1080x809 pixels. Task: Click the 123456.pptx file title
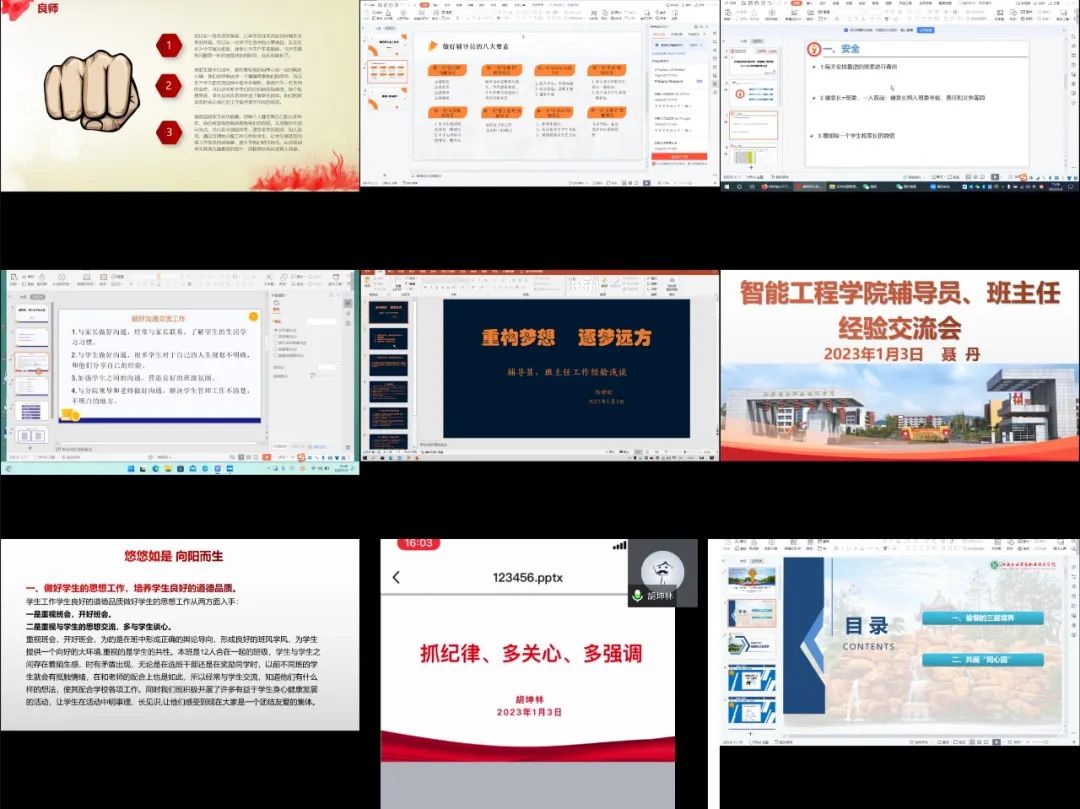tap(527, 578)
